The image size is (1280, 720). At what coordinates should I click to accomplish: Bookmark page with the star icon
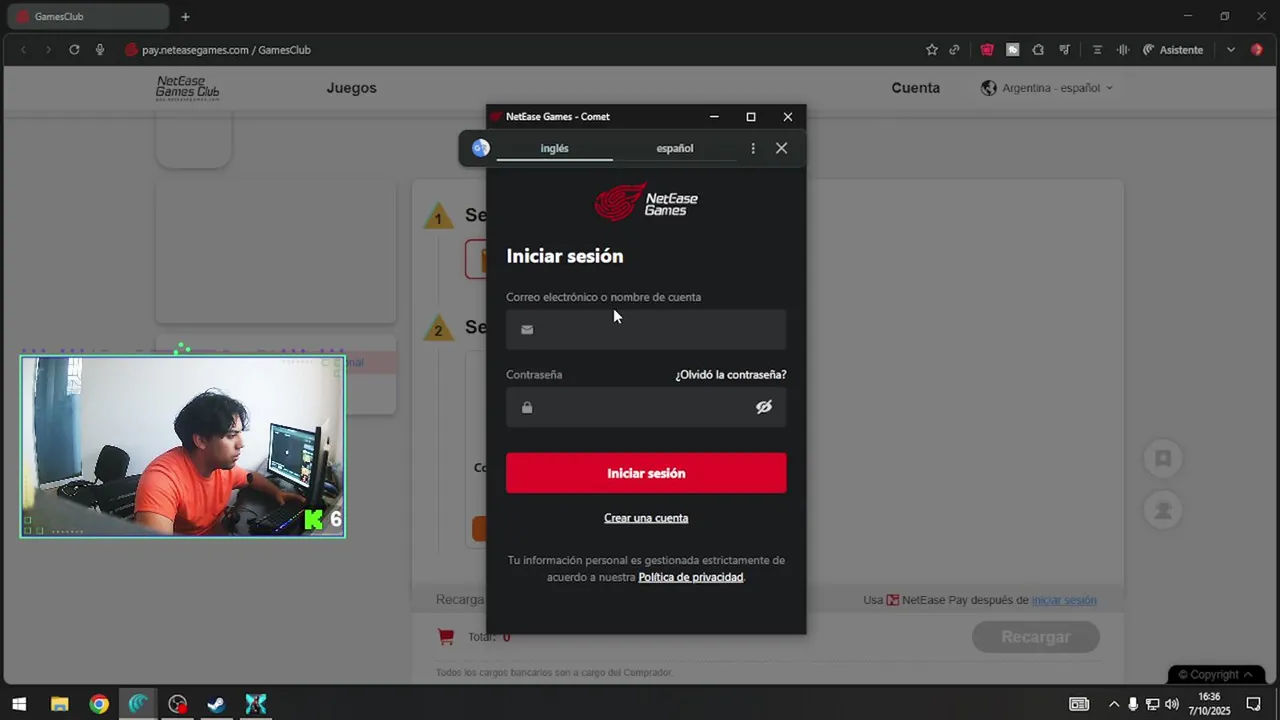click(x=932, y=50)
